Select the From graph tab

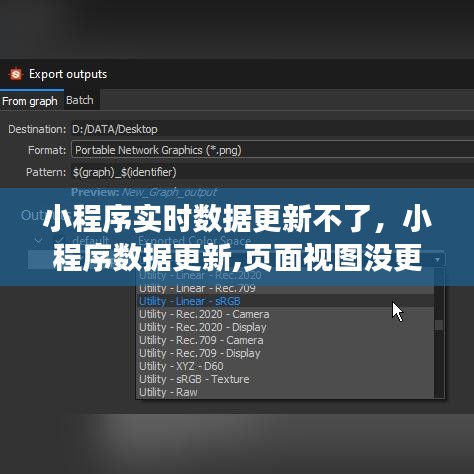(x=30, y=101)
